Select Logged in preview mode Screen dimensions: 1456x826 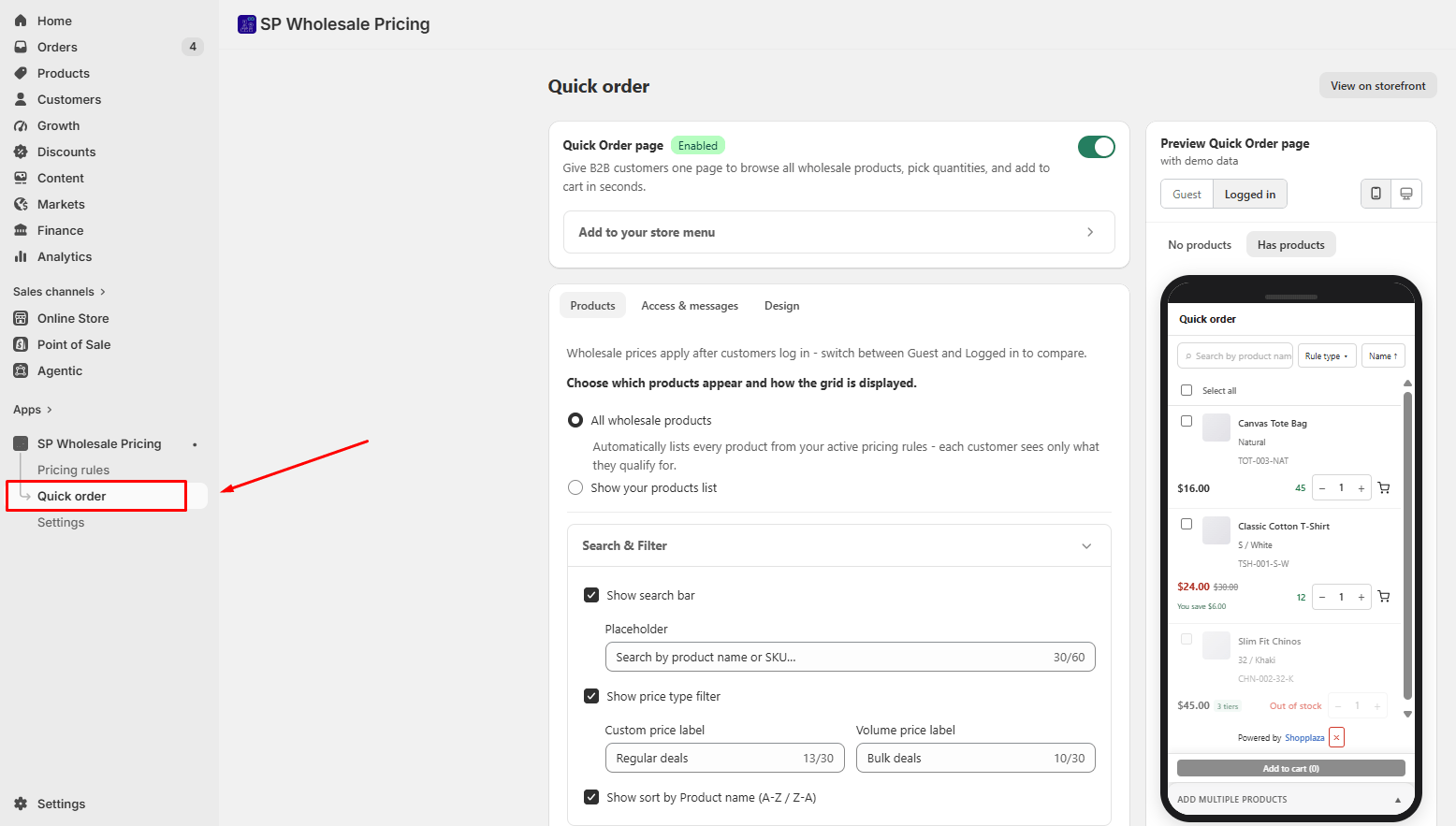(x=1250, y=195)
